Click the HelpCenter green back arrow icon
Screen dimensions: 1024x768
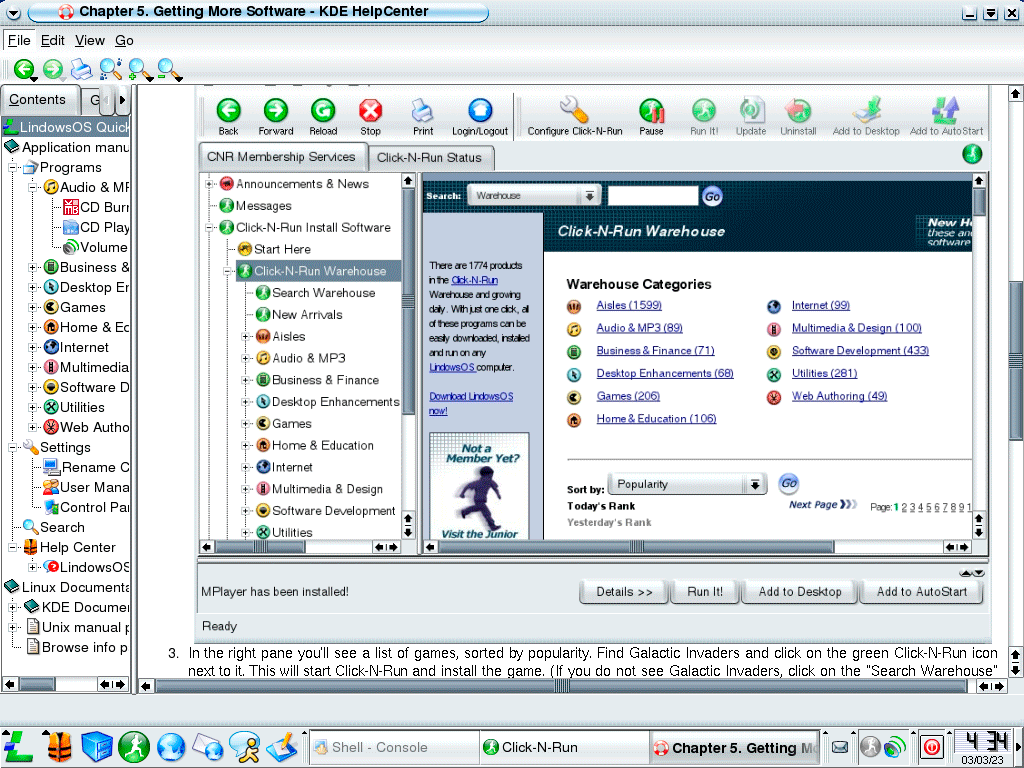22,69
